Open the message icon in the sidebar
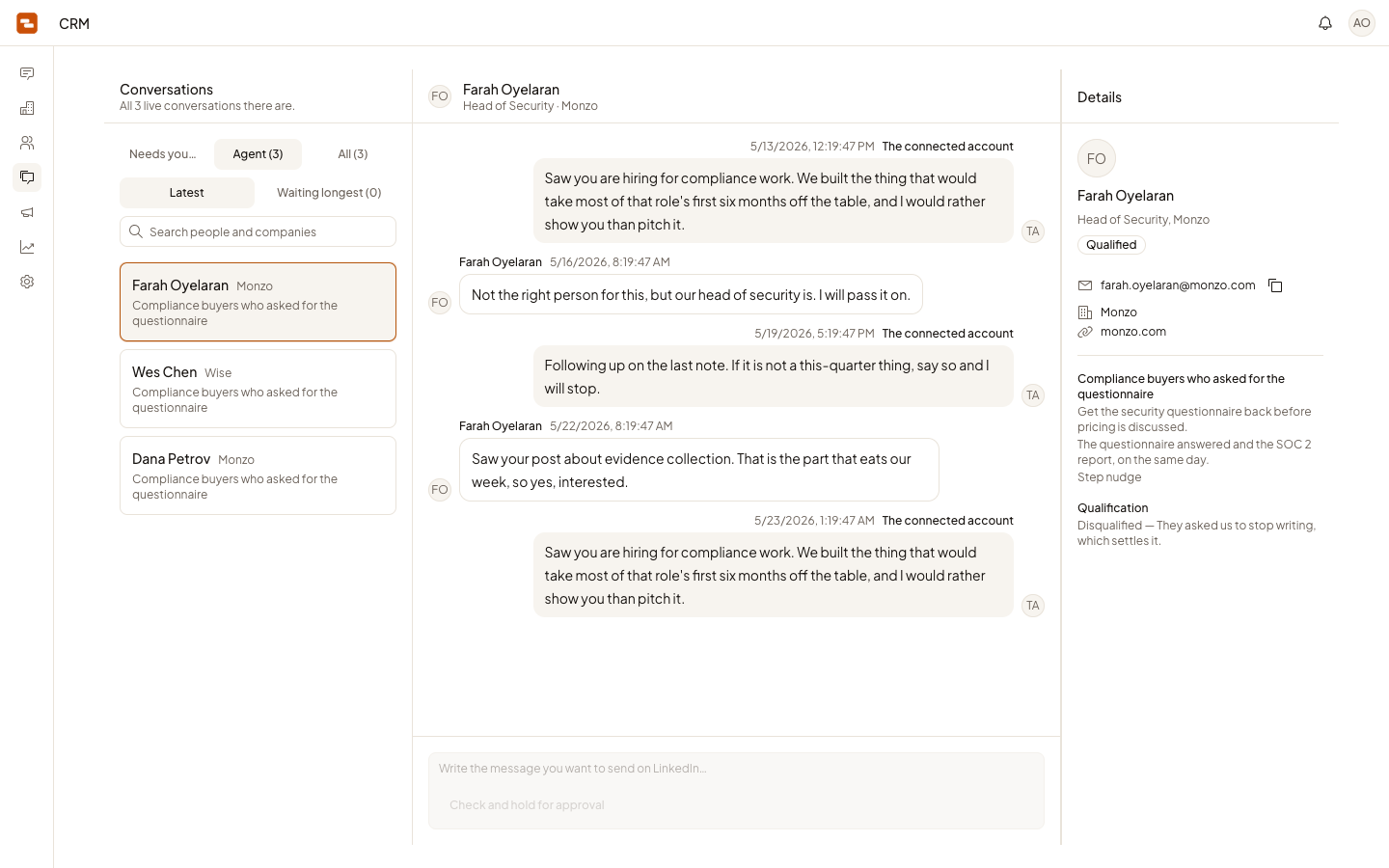The width and height of the screenshot is (1389, 868). point(27,73)
